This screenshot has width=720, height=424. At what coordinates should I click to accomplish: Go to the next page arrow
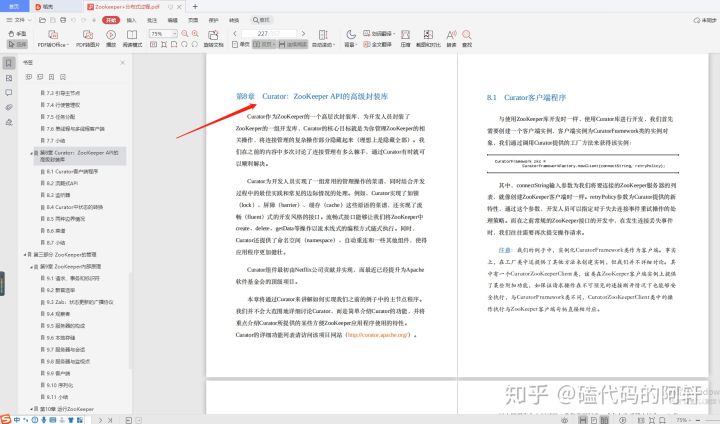[303, 34]
